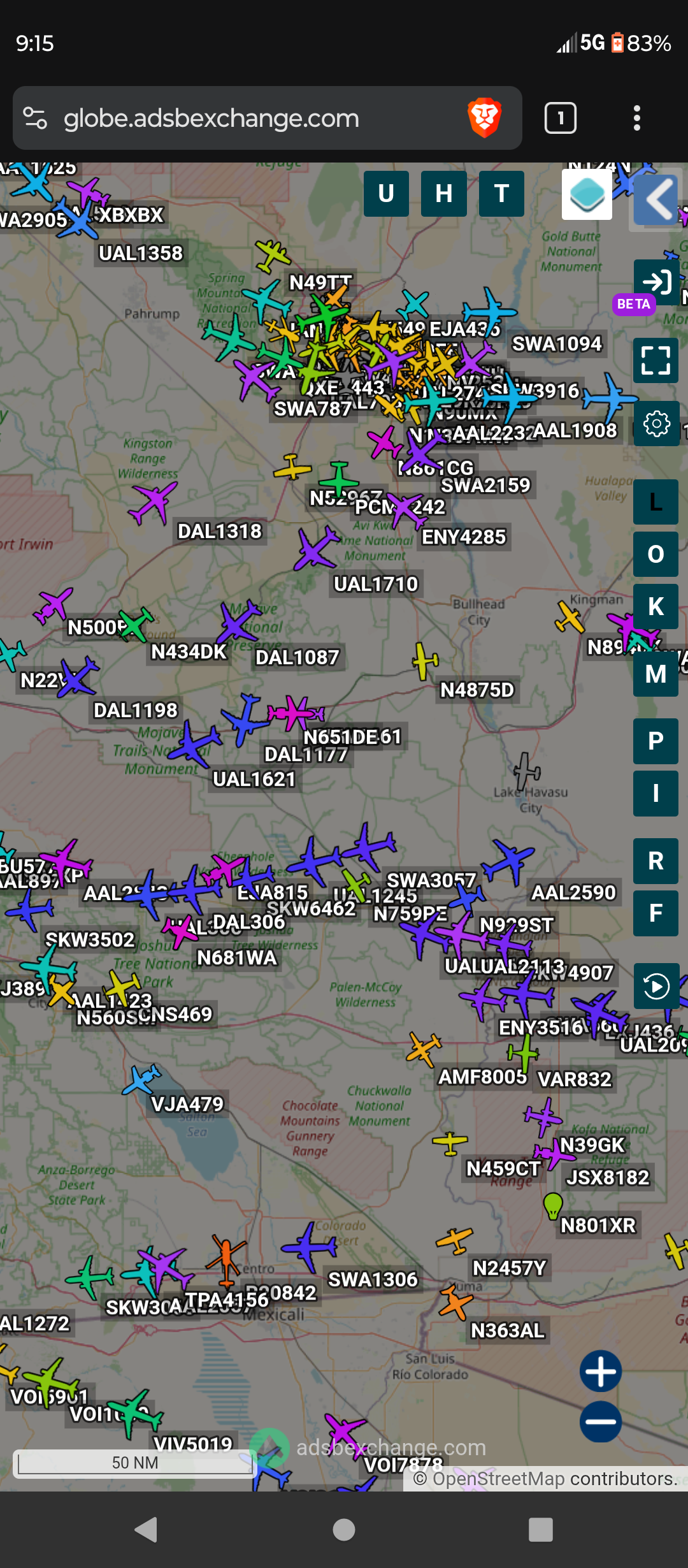Image resolution: width=688 pixels, height=1568 pixels.
Task: Toggle the M multiselect button
Action: [656, 674]
